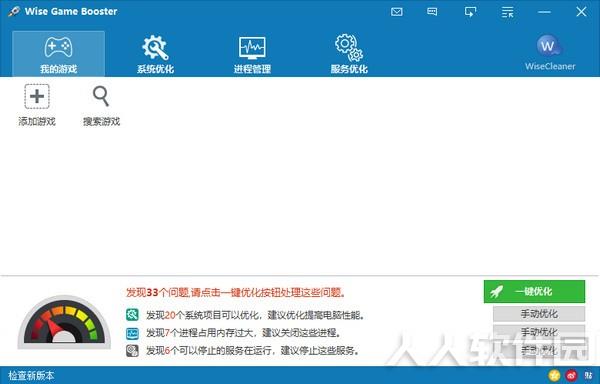Click the red Weibo icon in status bar
The image size is (600, 384).
571,376
